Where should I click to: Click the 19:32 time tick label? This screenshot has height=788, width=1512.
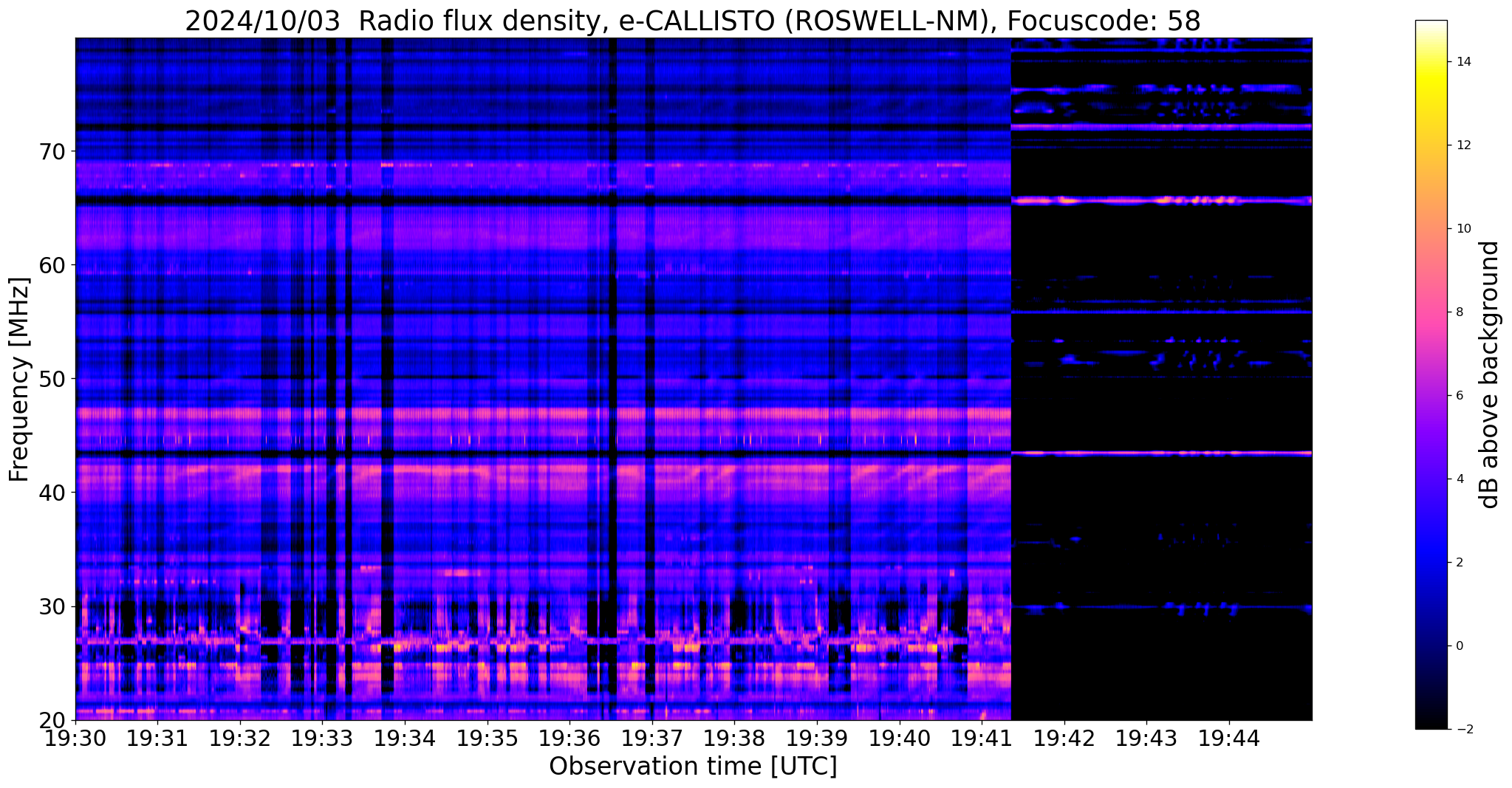point(240,737)
